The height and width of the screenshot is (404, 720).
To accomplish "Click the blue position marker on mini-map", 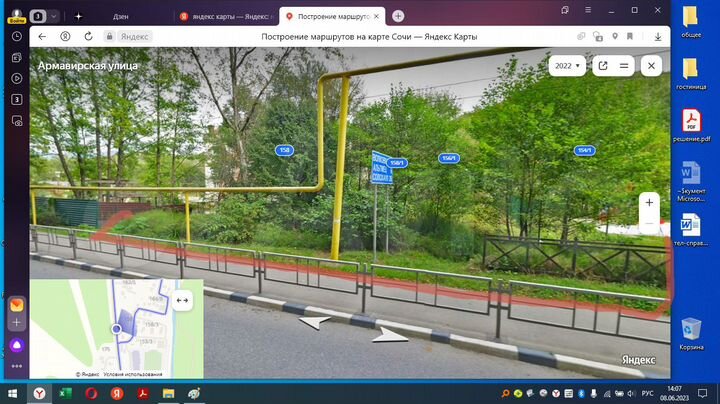I will 117,328.
